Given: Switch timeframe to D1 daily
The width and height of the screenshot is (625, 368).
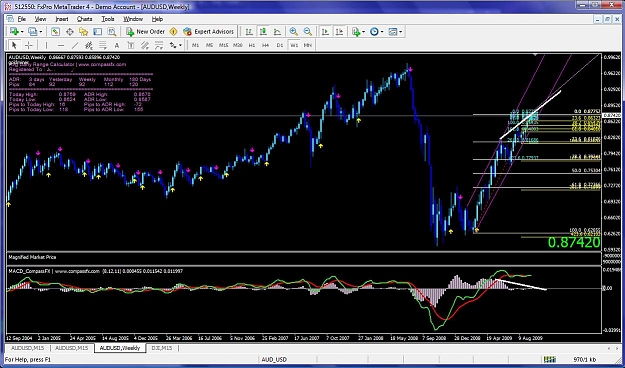Looking at the screenshot, I should tap(279, 45).
